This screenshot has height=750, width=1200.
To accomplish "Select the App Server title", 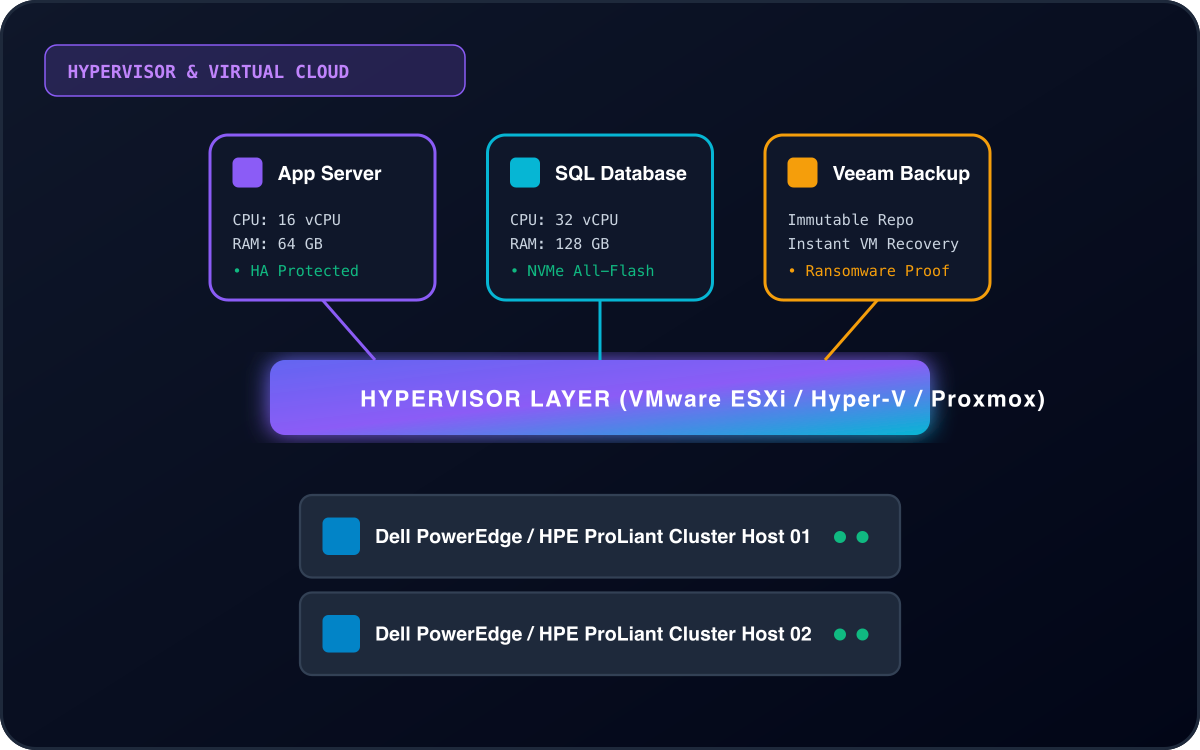I will (x=330, y=173).
